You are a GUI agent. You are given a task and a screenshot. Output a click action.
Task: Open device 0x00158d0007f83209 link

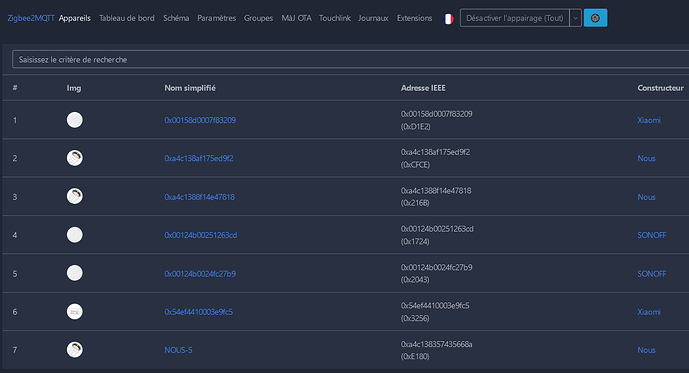tap(200, 120)
